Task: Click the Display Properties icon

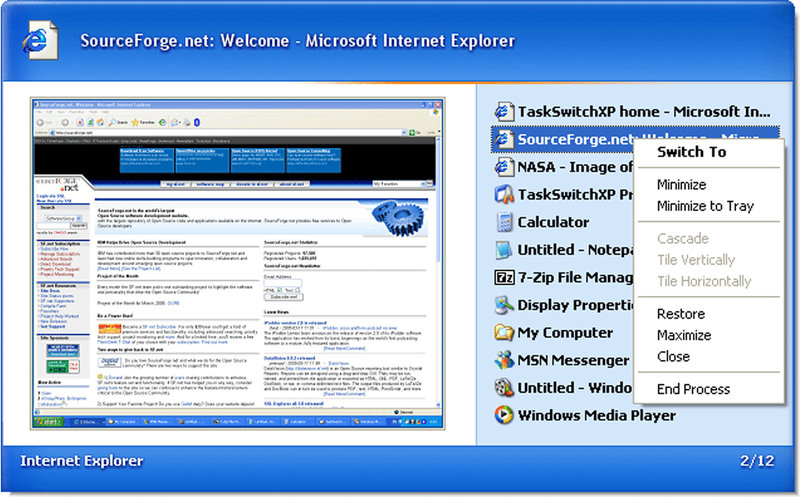Action: [x=504, y=305]
